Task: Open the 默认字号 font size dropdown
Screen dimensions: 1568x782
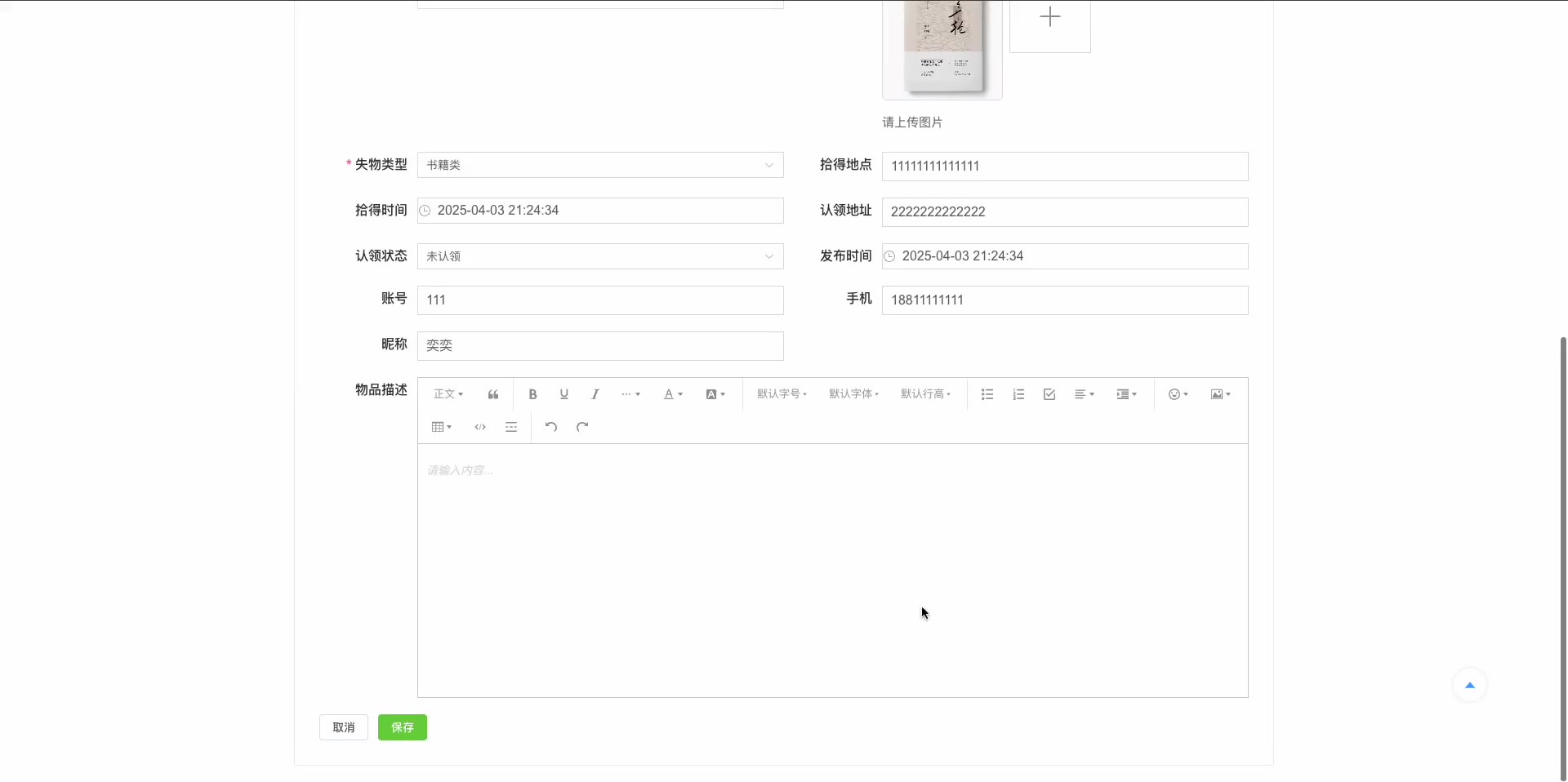Action: point(782,394)
